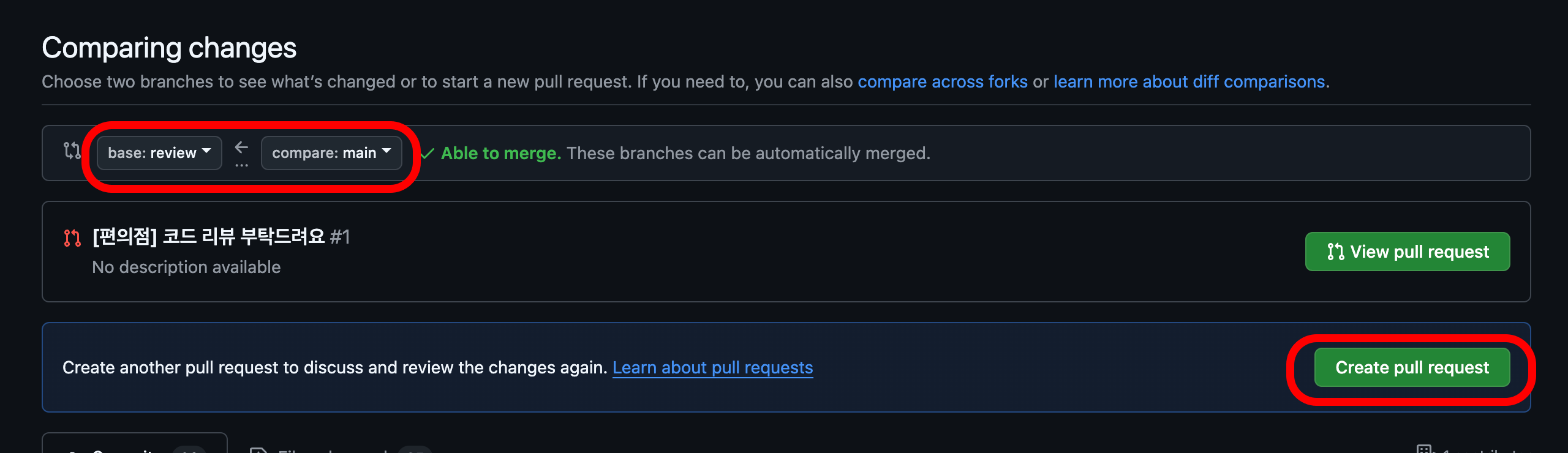Viewport: 1568px width, 453px height.
Task: Open the [편의점] 코드 리뷰 부탁드려요 pull request
Action: point(209,237)
